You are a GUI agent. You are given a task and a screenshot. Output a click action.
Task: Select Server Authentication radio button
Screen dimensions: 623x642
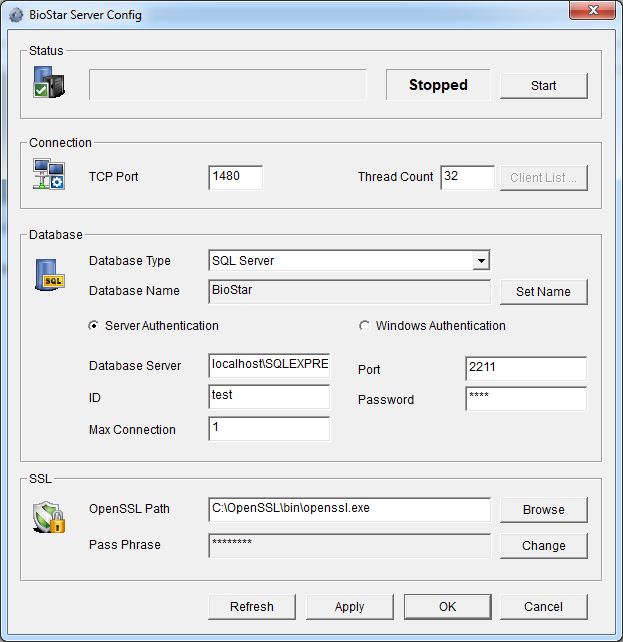[94, 326]
